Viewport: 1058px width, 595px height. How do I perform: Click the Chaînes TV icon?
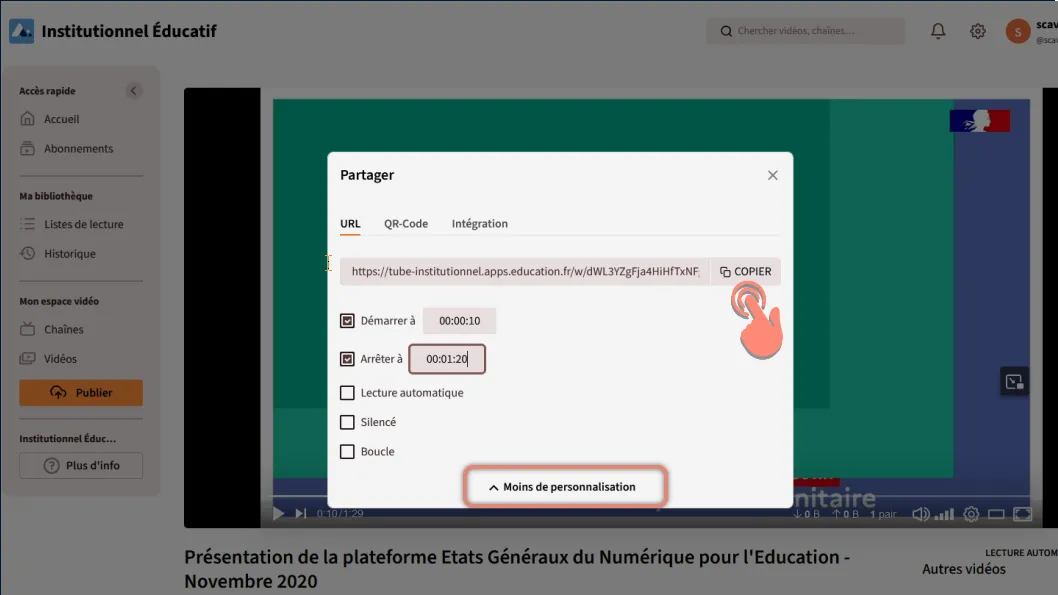tap(27, 329)
